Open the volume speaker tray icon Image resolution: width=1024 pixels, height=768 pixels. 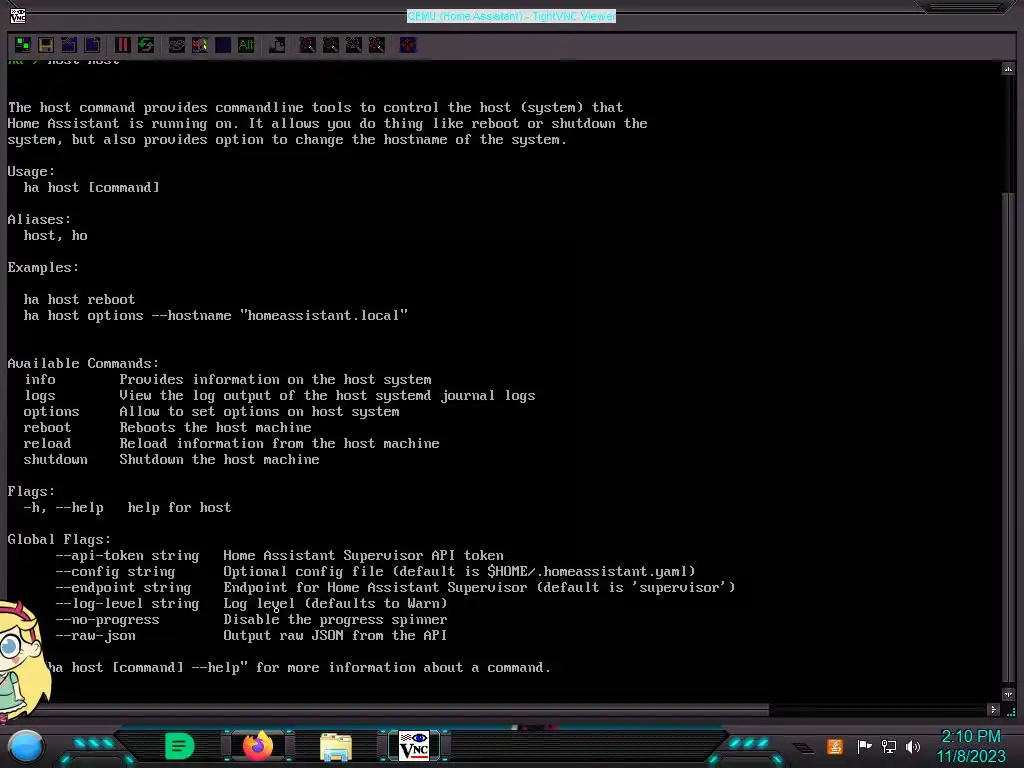click(913, 746)
